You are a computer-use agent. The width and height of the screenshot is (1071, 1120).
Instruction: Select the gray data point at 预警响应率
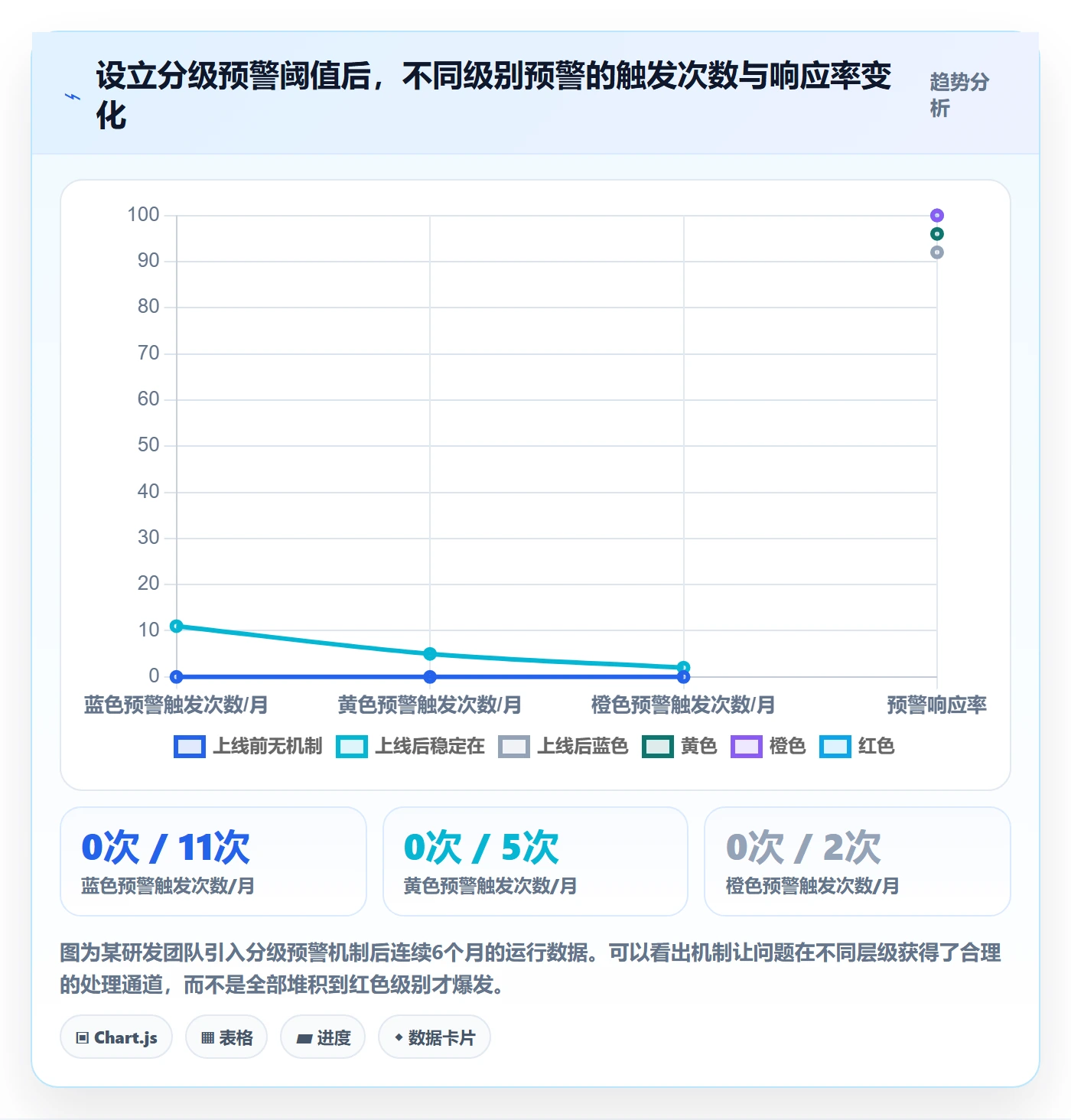(x=937, y=252)
